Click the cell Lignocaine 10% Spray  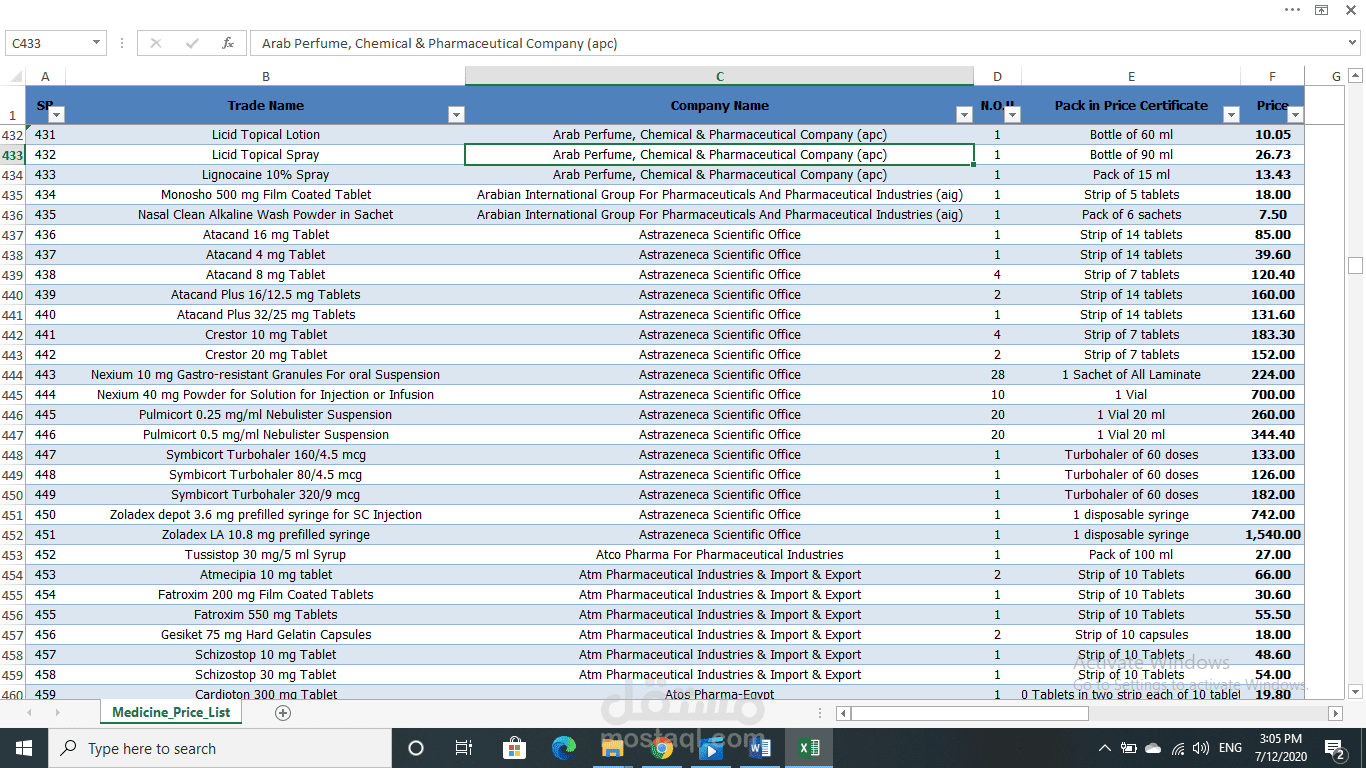pos(266,175)
